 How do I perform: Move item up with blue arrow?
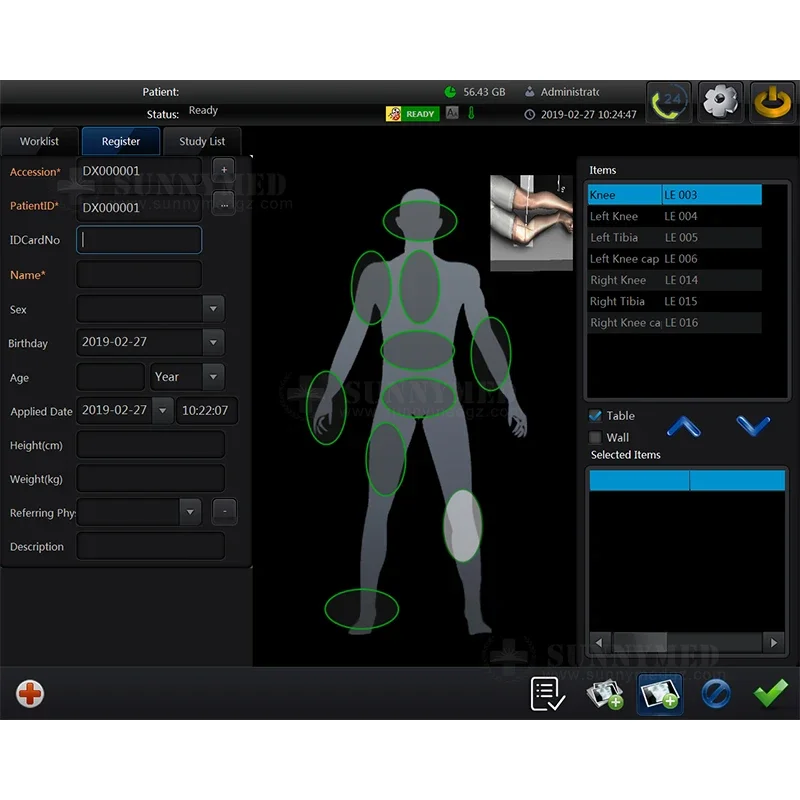(x=684, y=426)
